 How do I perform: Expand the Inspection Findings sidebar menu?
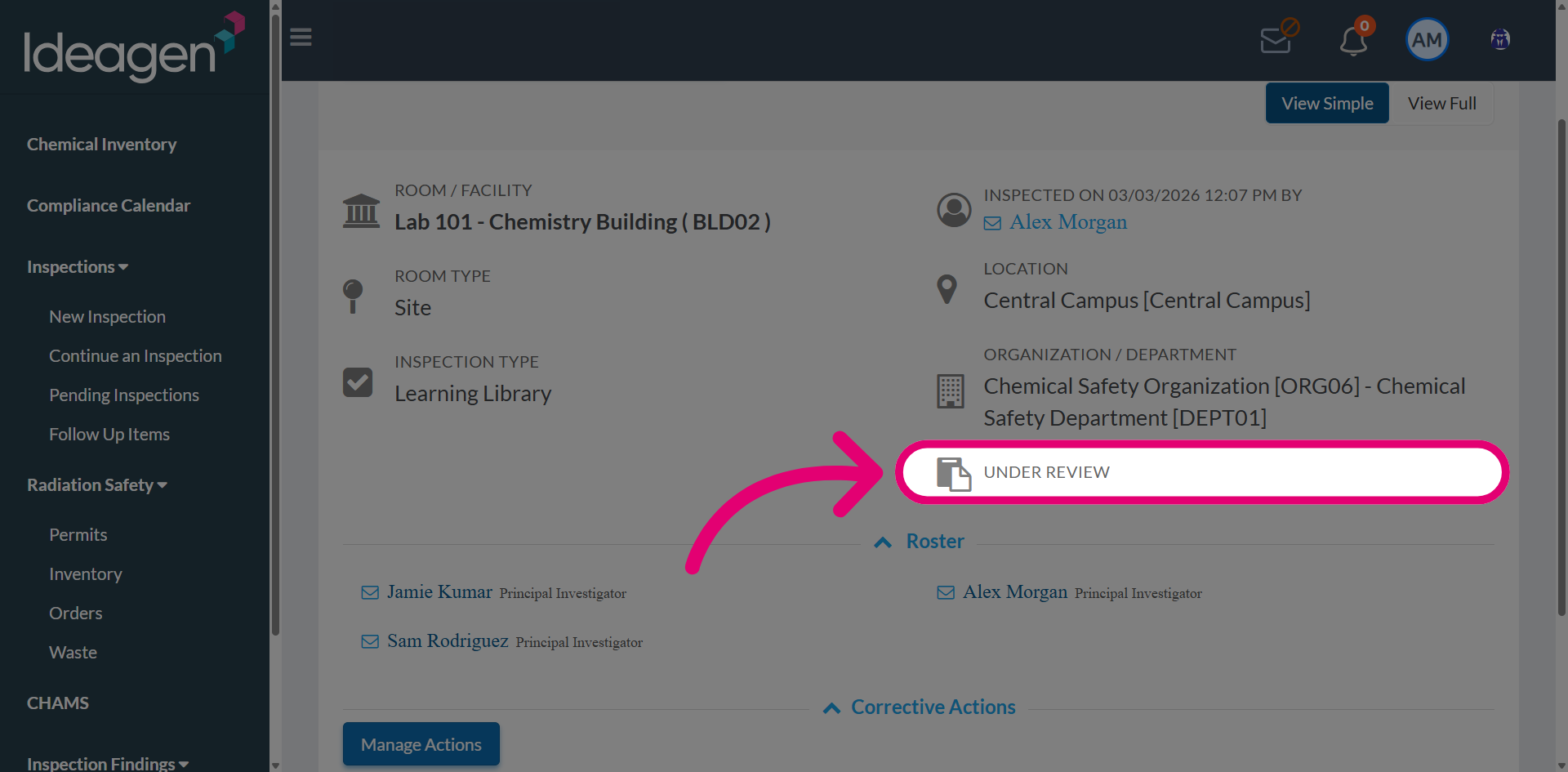(x=108, y=763)
